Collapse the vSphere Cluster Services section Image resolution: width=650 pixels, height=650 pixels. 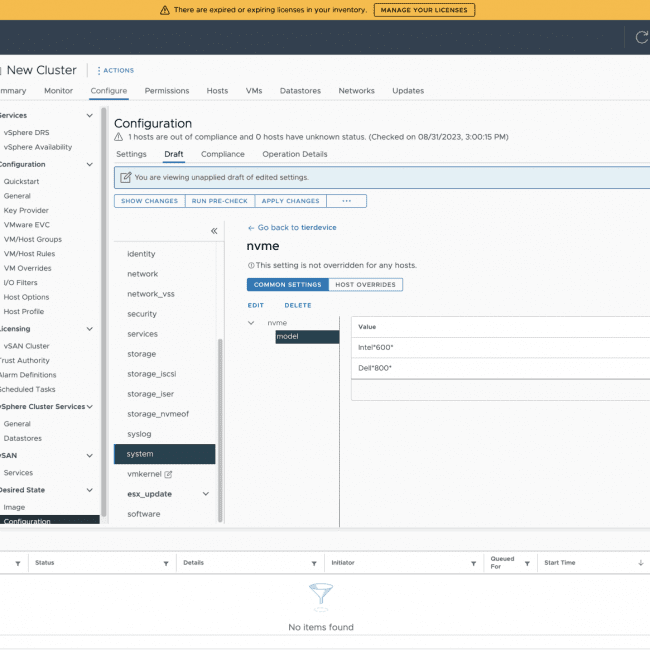pyautogui.click(x=91, y=407)
